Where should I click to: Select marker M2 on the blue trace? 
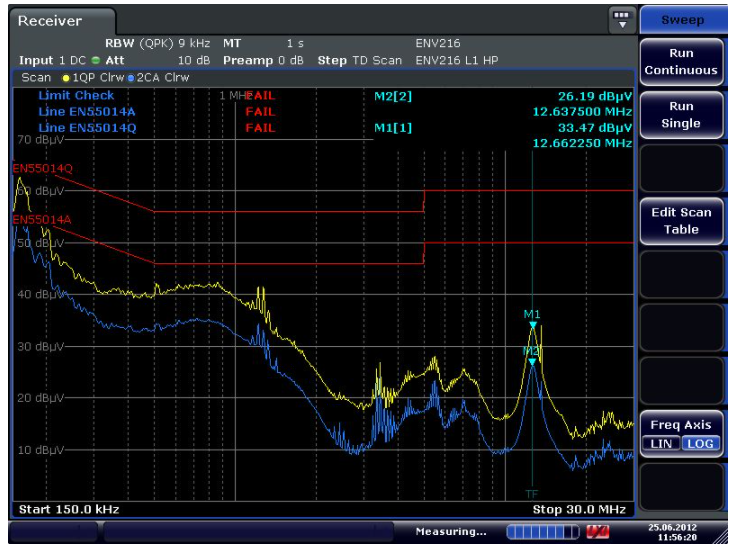pos(532,361)
